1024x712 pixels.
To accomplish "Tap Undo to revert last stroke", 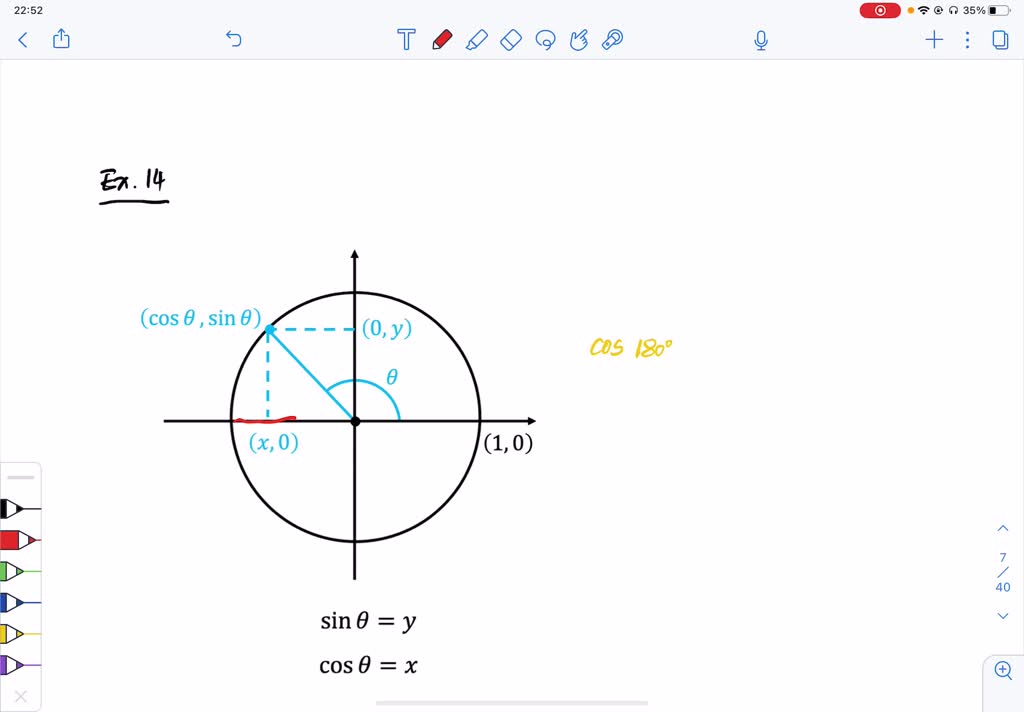I will point(233,39).
